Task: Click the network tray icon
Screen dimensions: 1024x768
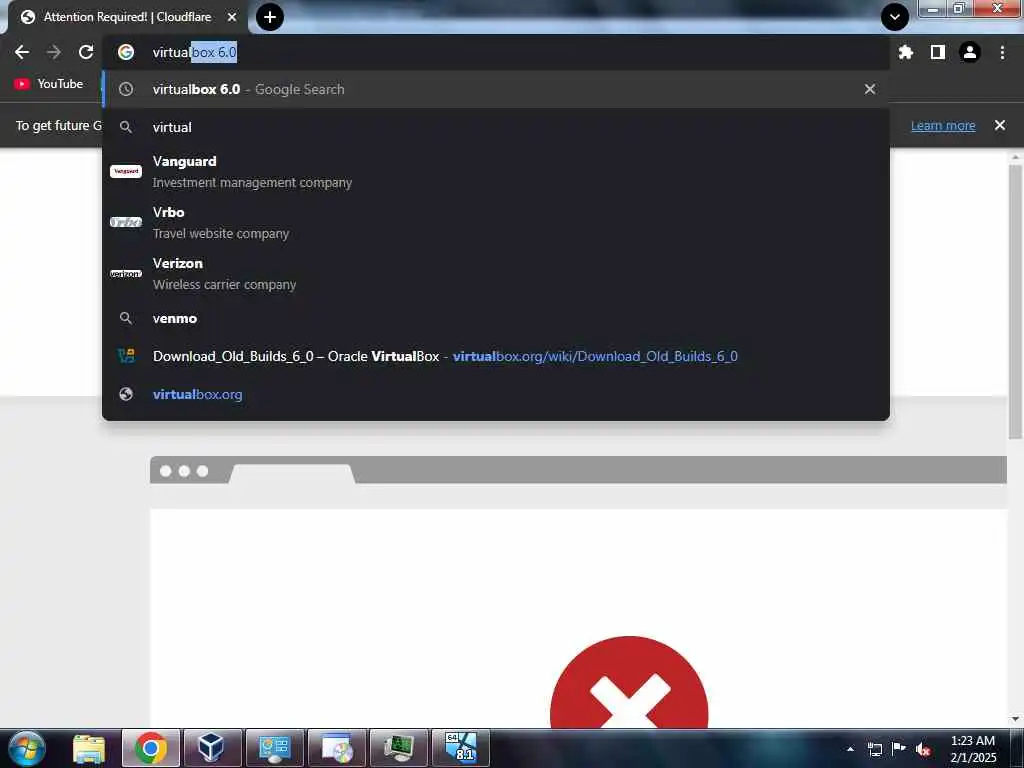Action: click(x=874, y=749)
